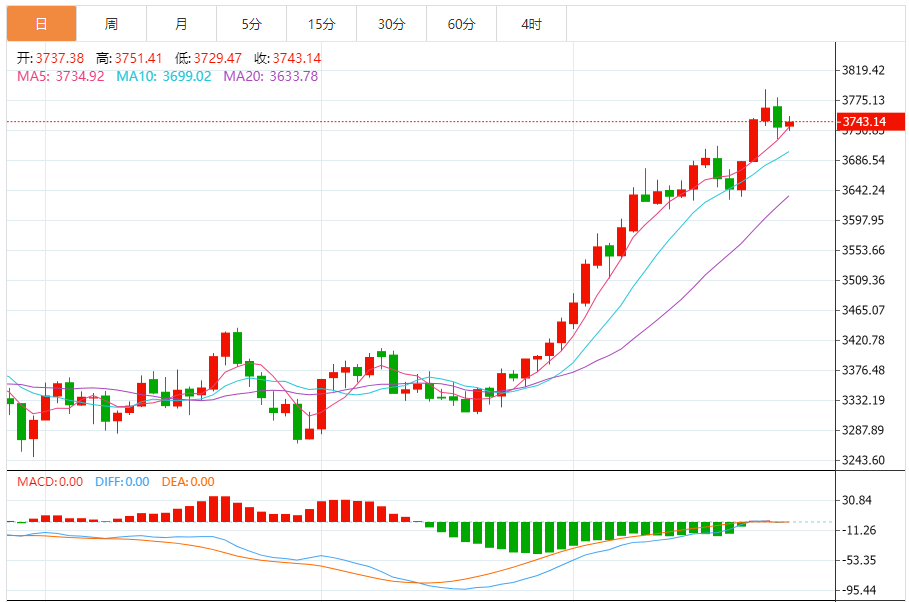This screenshot has height=602, width=909.
Task: Click the 3686.54 price axis label
Action: tap(863, 160)
